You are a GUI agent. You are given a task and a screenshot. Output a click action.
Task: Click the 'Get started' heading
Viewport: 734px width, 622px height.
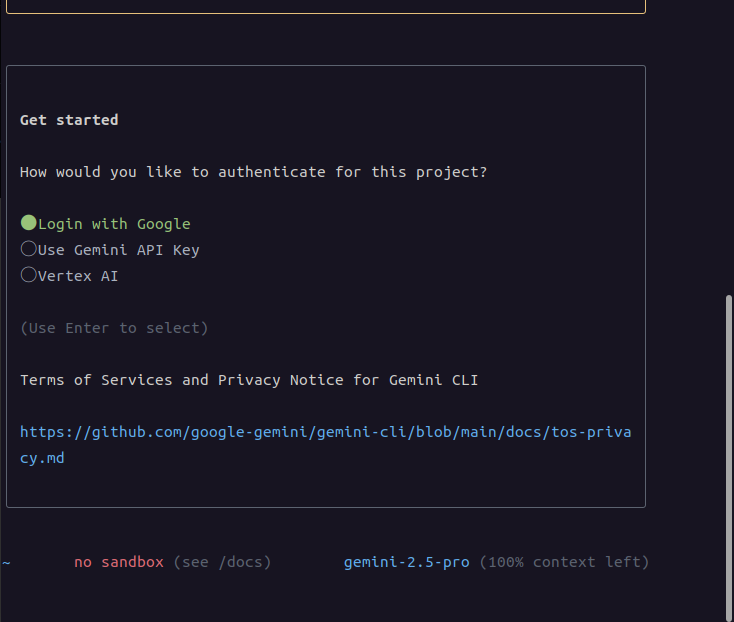69,120
